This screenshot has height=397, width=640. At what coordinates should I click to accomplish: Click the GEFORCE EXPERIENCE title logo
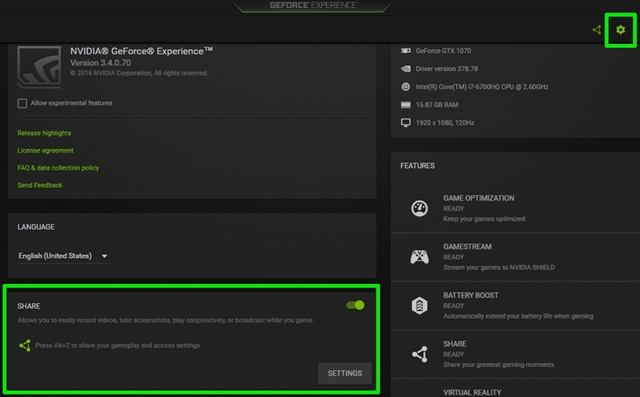(x=313, y=5)
